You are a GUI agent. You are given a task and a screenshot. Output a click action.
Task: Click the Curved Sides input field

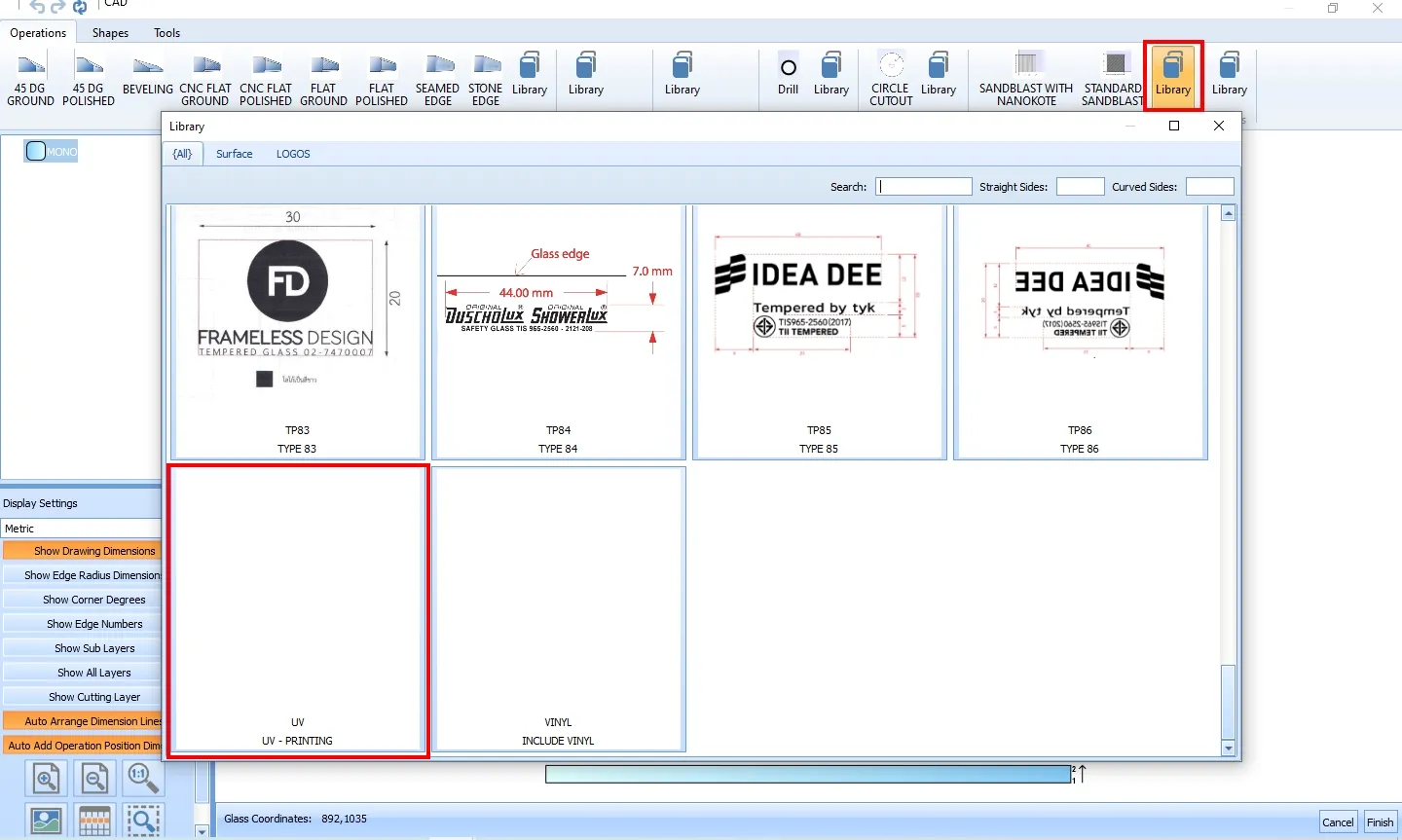1210,187
